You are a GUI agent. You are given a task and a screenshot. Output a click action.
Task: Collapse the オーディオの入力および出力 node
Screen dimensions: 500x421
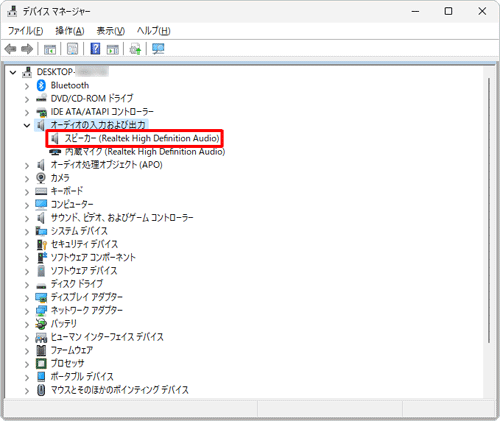pyautogui.click(x=27, y=125)
